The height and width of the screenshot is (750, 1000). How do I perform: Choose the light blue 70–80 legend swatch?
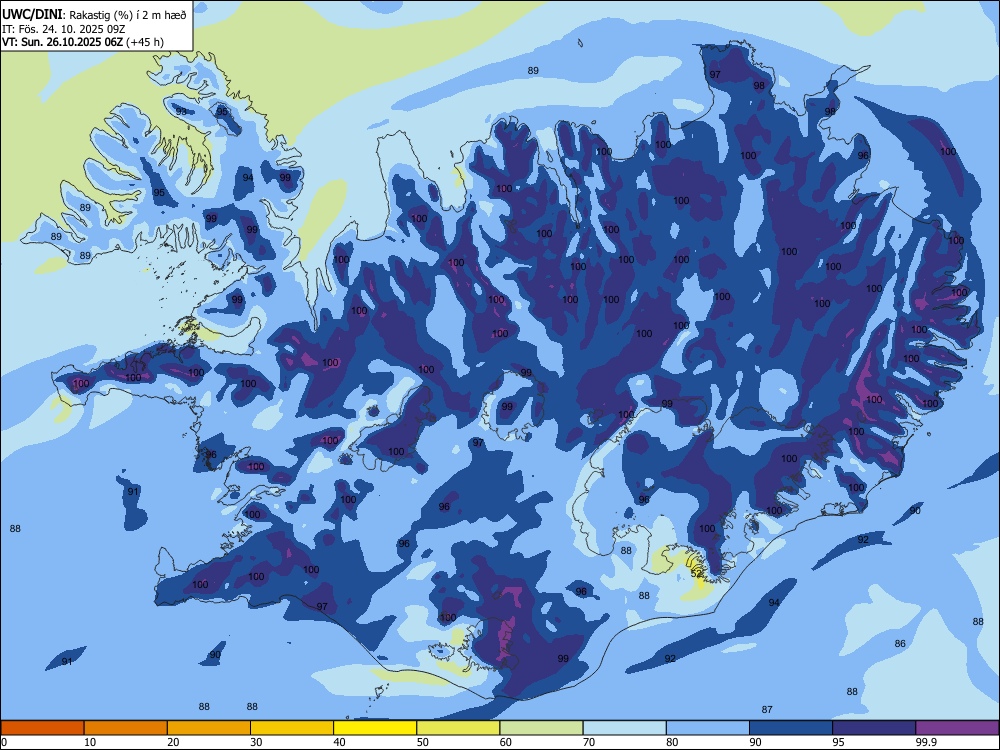[x=625, y=728]
